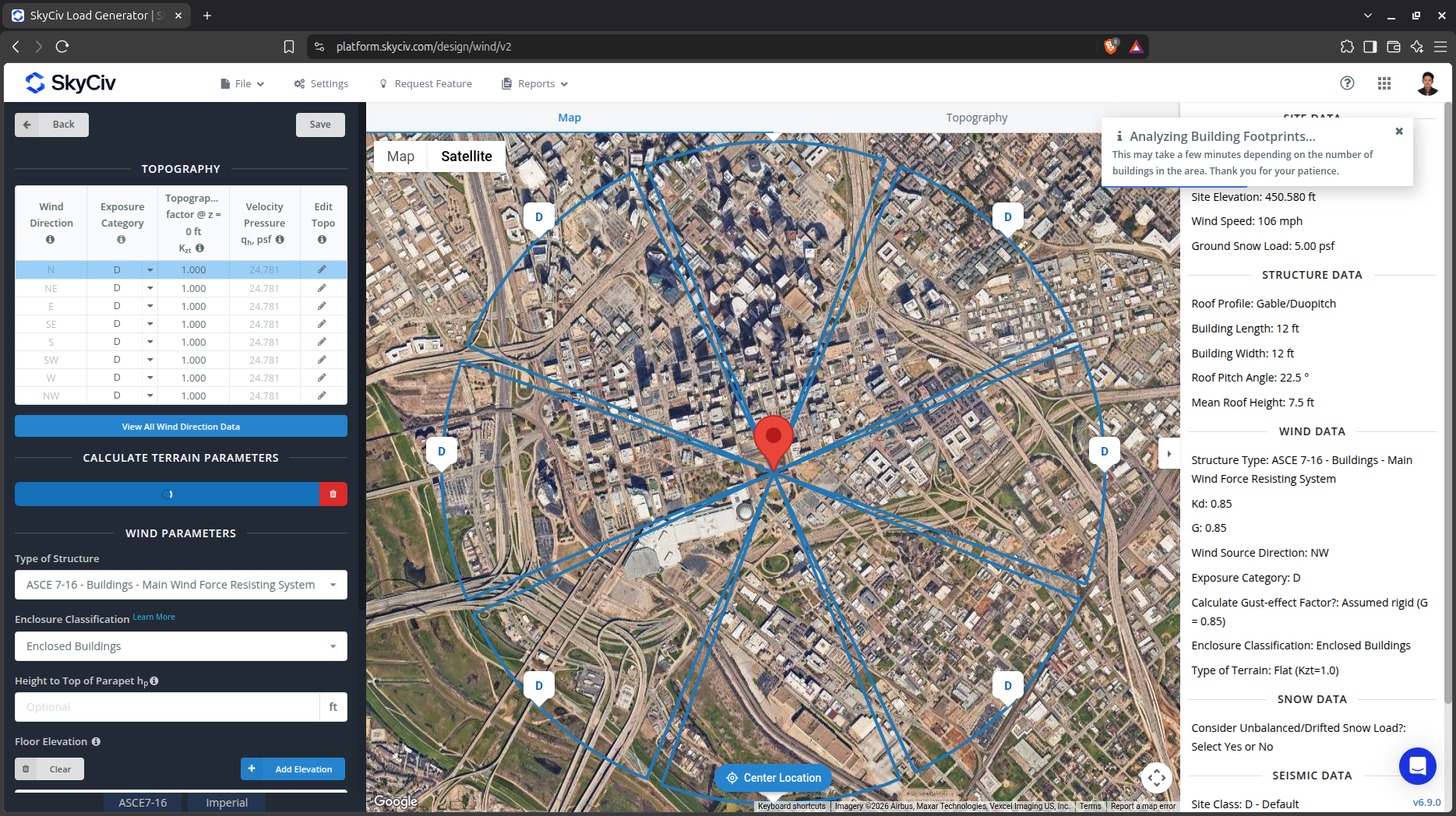The image size is (1456, 816).
Task: Click the Floor Elevation info icon
Action: coord(96,742)
